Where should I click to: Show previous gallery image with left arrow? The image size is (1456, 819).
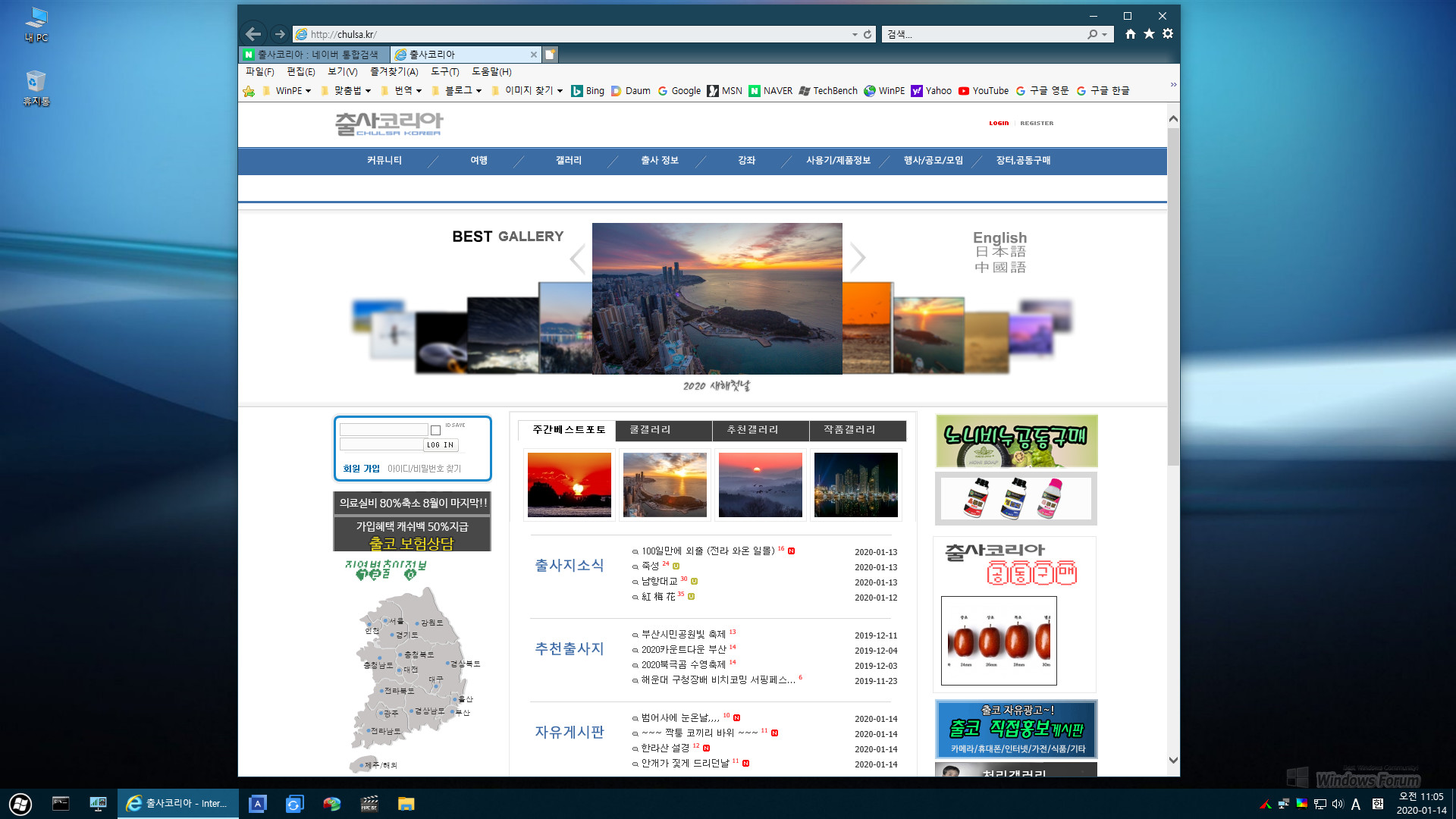coord(578,259)
